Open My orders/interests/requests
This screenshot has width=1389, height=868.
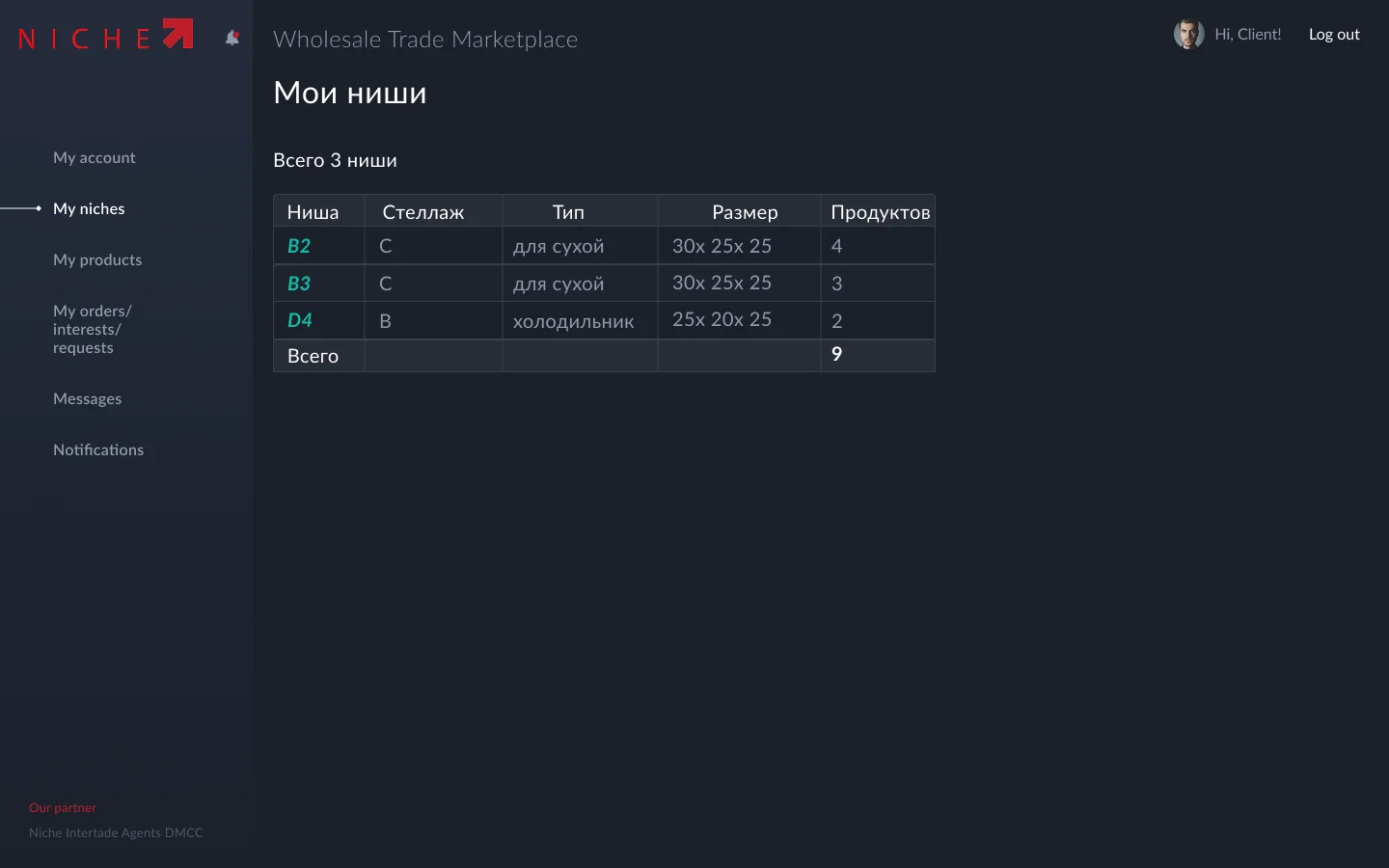click(92, 329)
